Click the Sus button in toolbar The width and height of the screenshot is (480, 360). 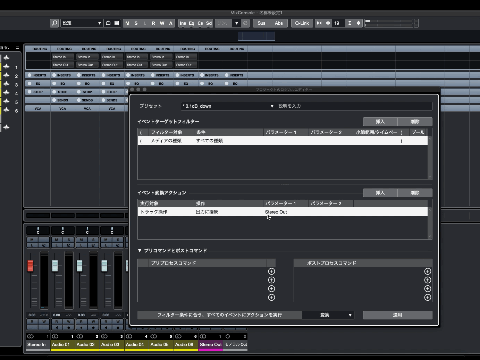coord(262,23)
